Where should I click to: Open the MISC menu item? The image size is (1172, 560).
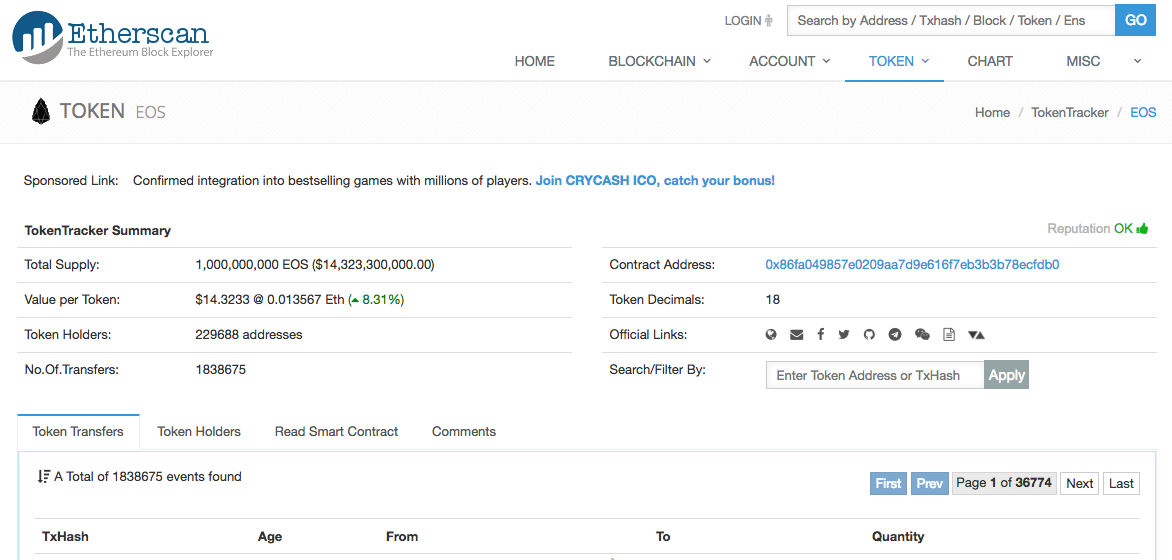click(1083, 61)
